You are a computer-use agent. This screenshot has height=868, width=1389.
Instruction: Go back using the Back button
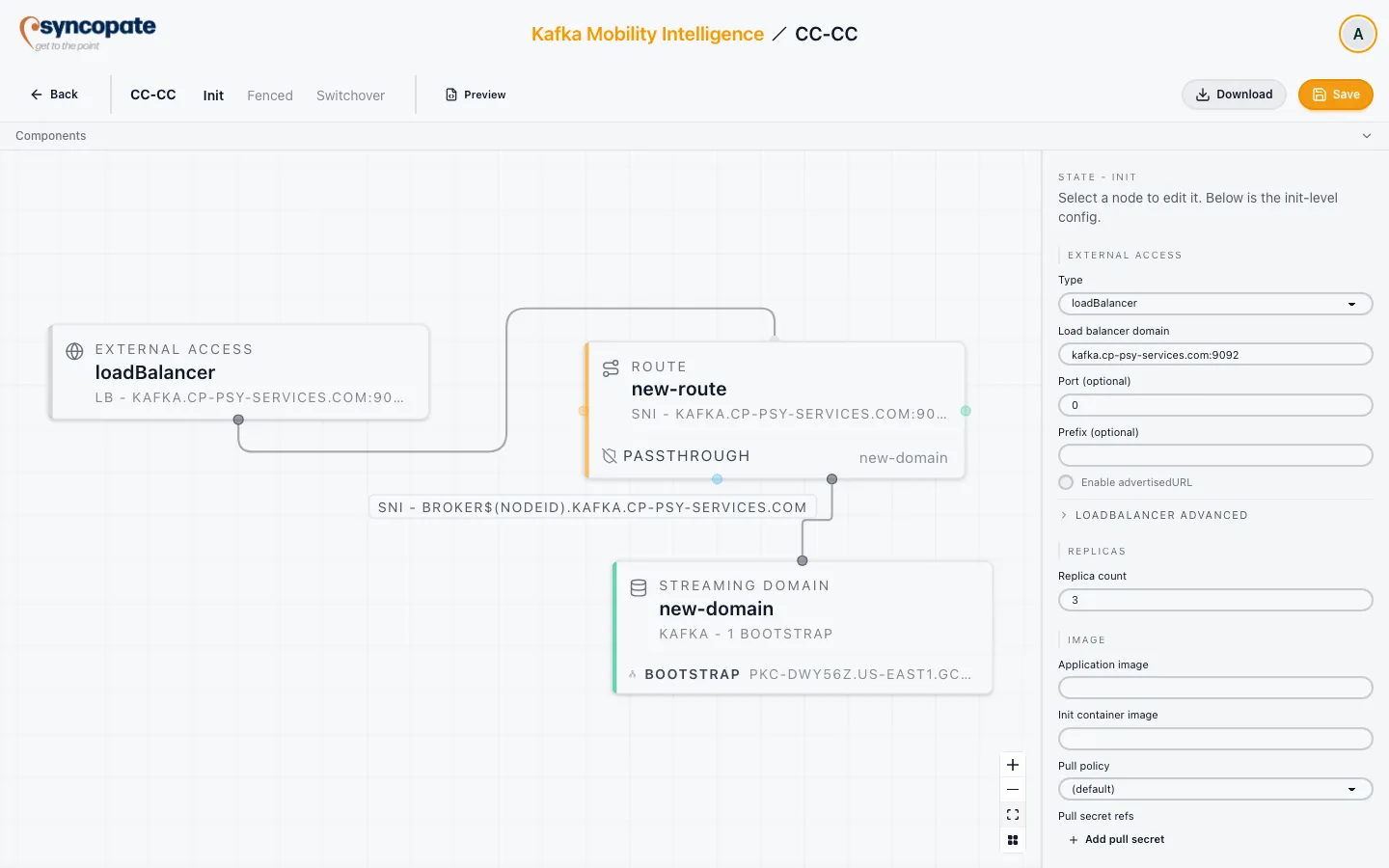coord(54,95)
